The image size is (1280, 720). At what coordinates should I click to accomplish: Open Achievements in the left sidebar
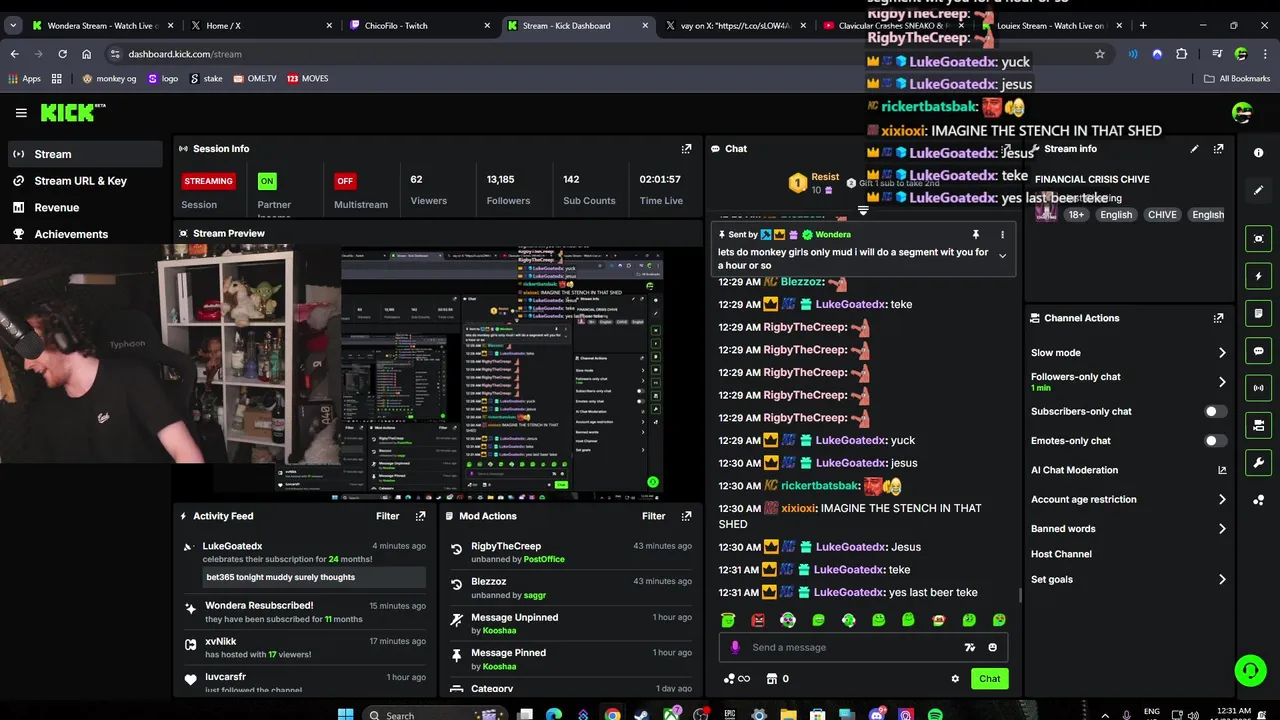pos(85,234)
